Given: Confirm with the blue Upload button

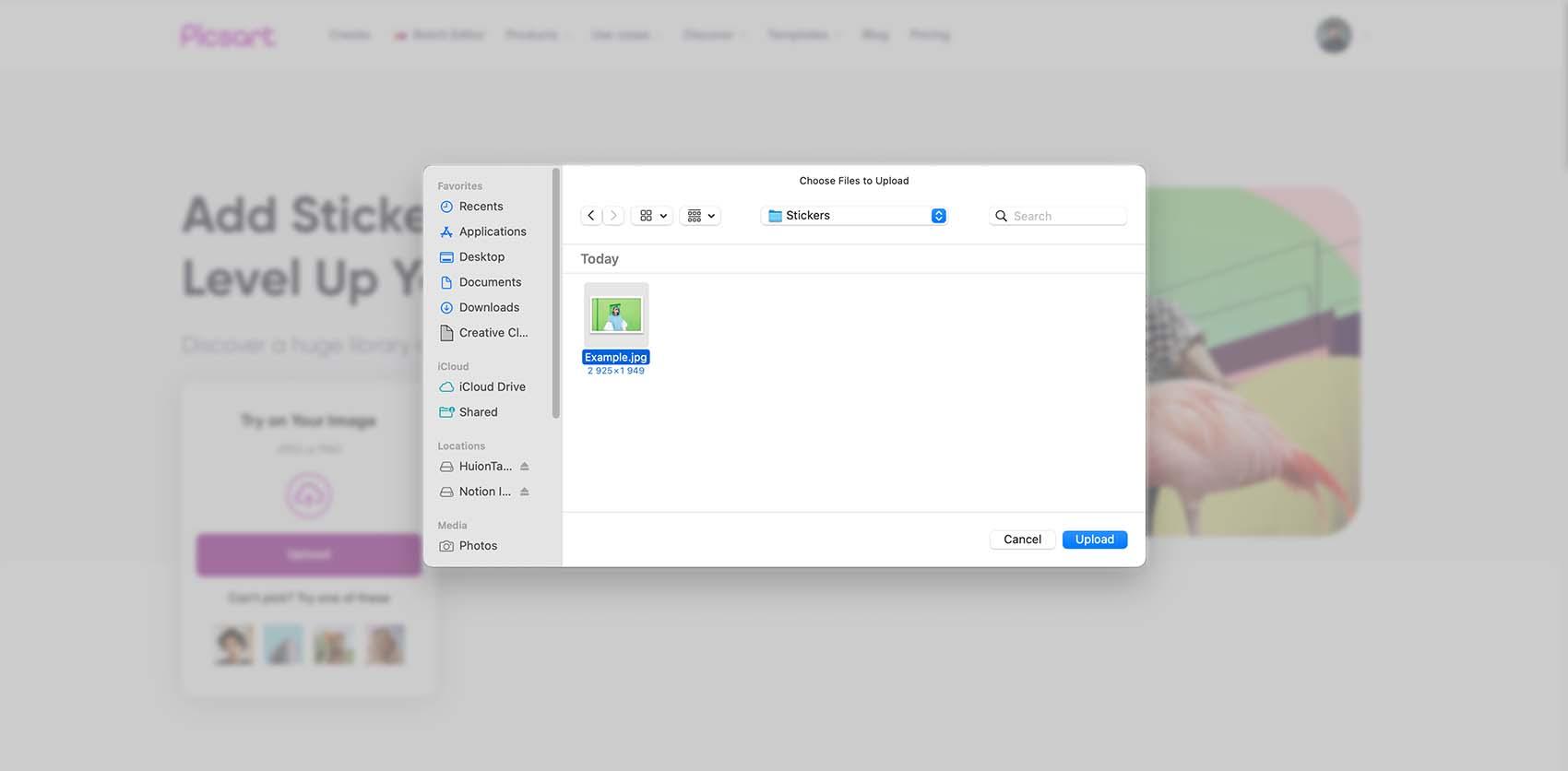Looking at the screenshot, I should click(1095, 540).
